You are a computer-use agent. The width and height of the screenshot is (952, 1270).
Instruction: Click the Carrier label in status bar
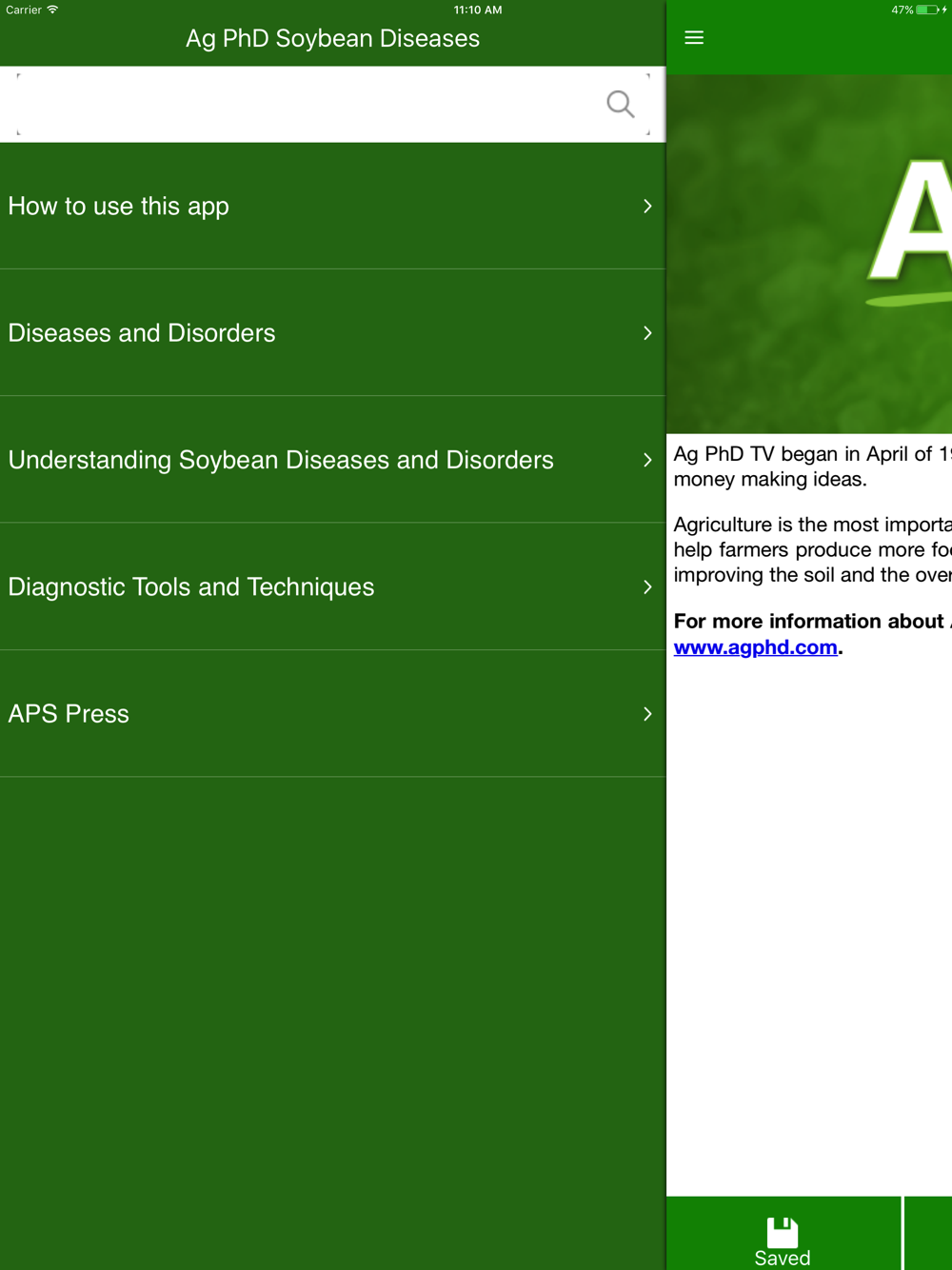(x=24, y=10)
